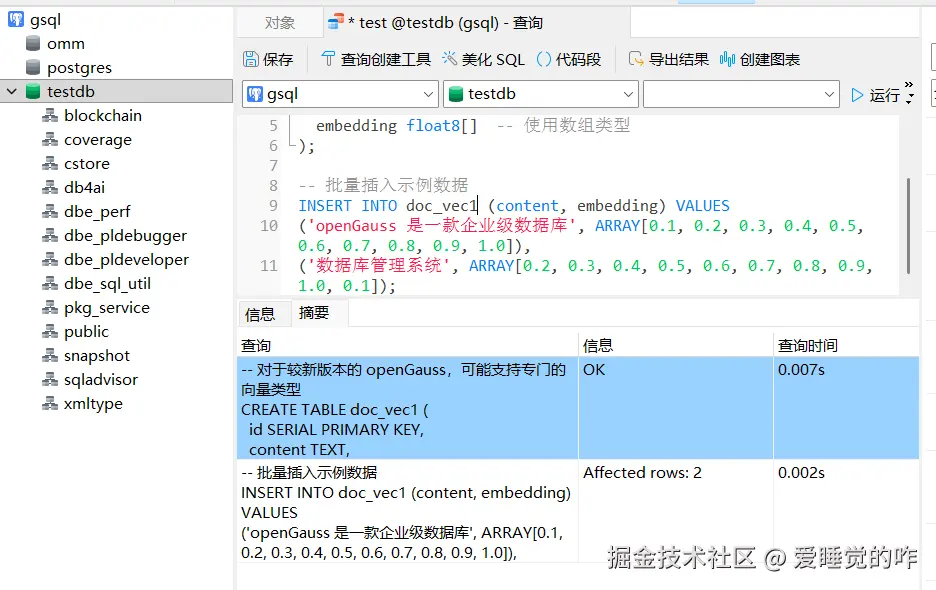
Task: Switch to the 对象 tab
Action: point(280,23)
